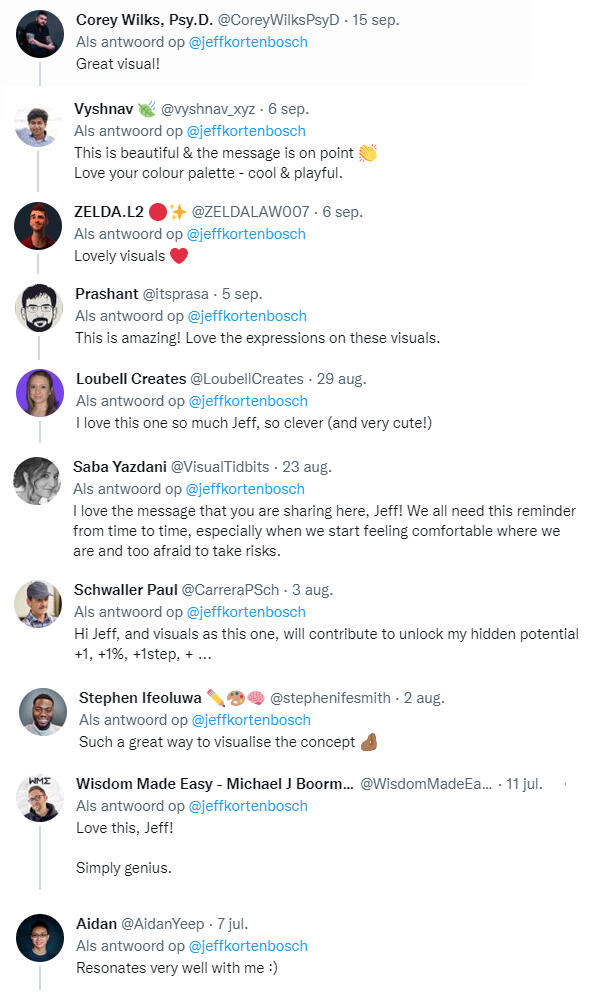
Task: Click Schwaller Paul's avatar
Action: click(38, 604)
